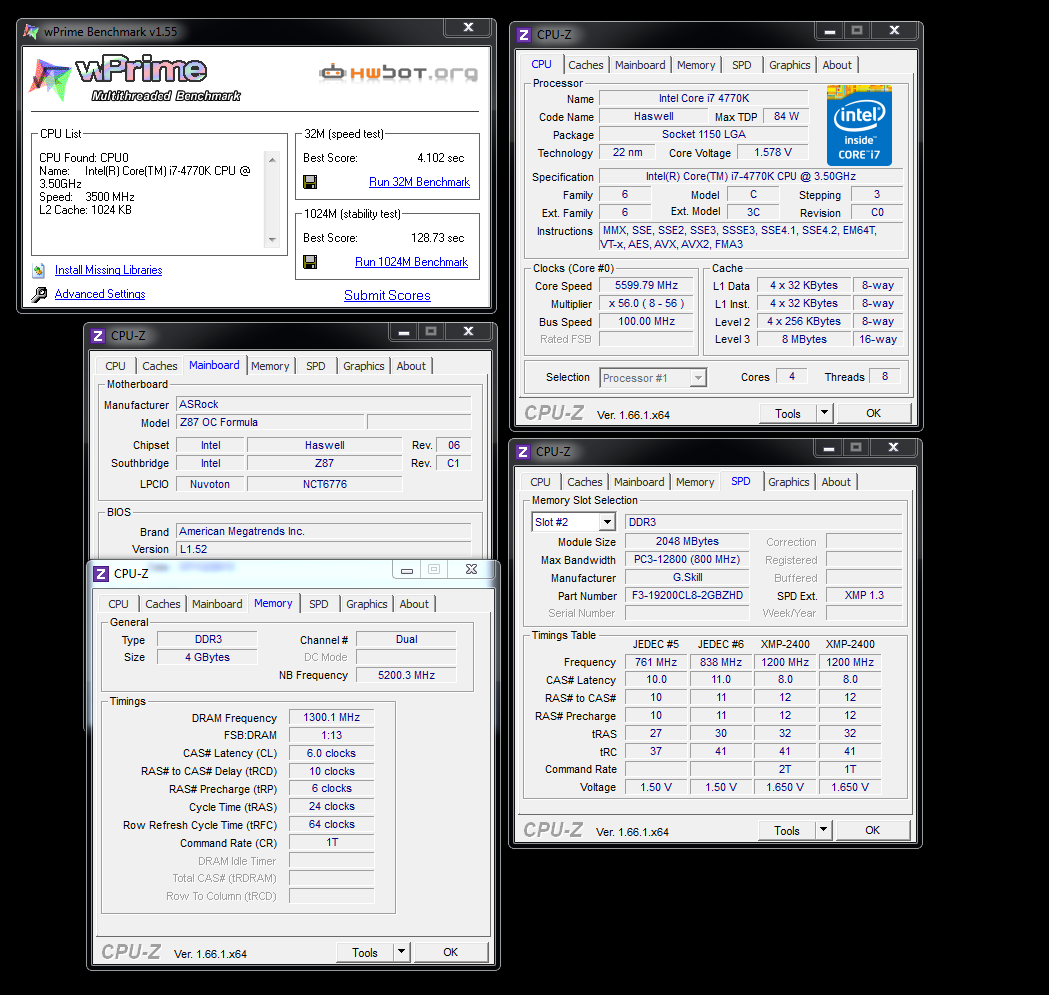Screen dimensions: 1049x995
Task: Minimize the CPU-Z Memory tab window
Action: pos(407,569)
